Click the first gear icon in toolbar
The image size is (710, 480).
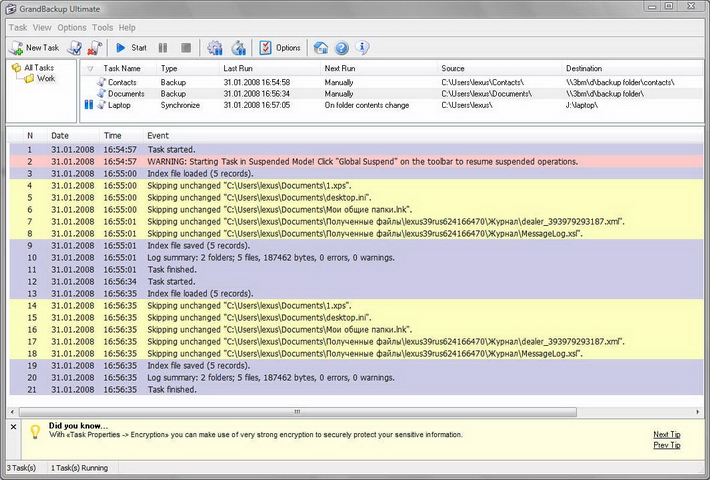coord(215,47)
